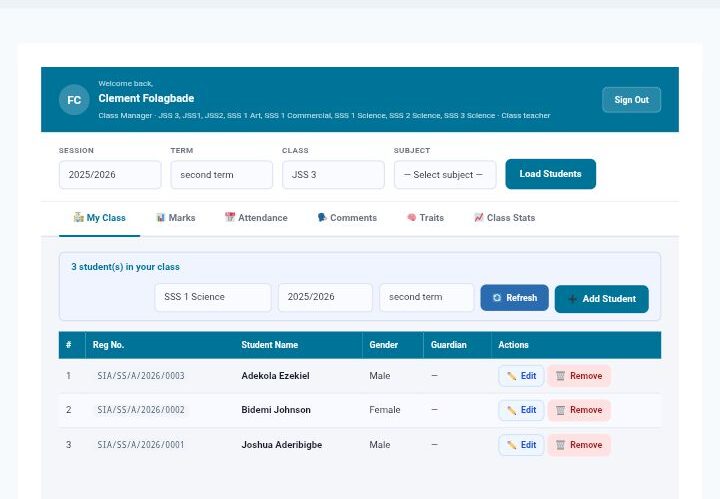Viewport: 720px width, 499px height.
Task: Click the '3 student(s) in your class' text
Action: coord(125,267)
